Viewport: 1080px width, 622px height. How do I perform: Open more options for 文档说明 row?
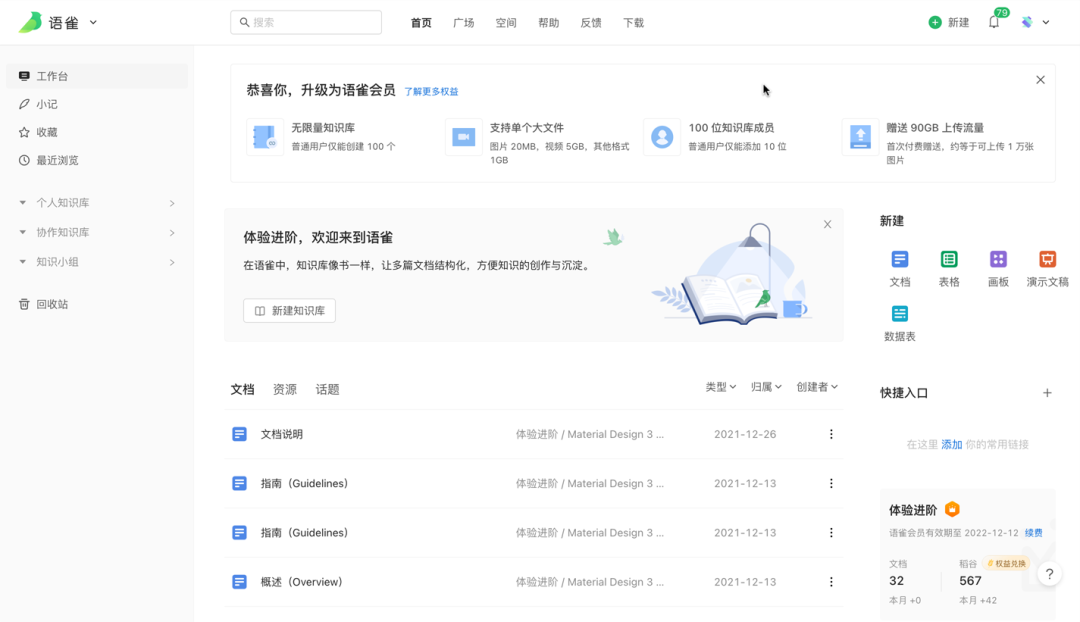831,434
